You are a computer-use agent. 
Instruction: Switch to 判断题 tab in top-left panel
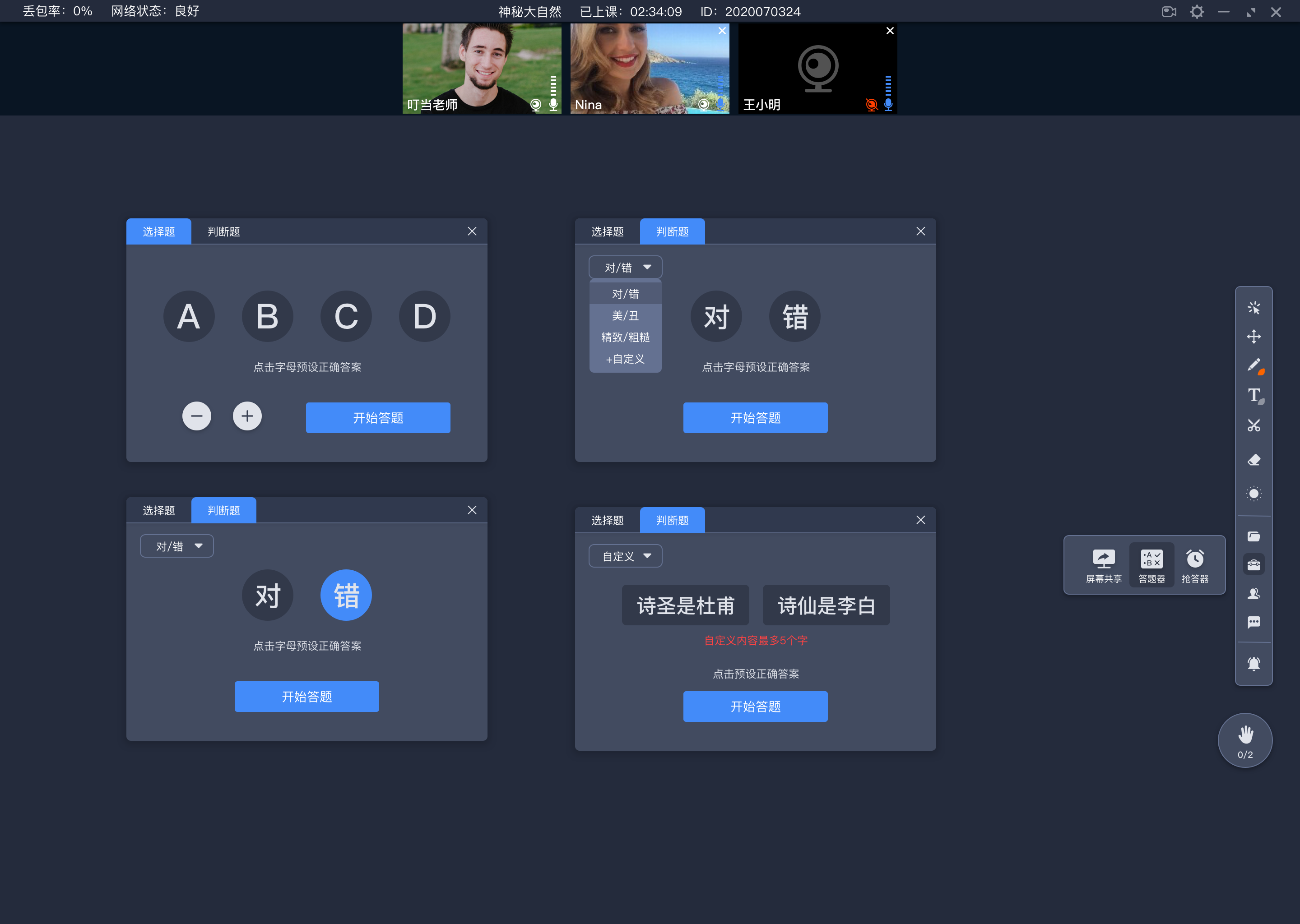(x=222, y=231)
